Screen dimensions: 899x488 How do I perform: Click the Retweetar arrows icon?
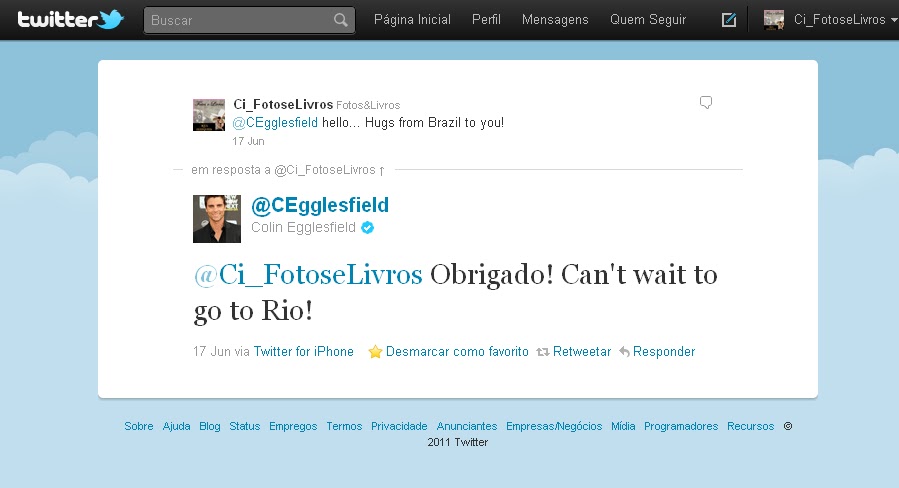tap(542, 352)
